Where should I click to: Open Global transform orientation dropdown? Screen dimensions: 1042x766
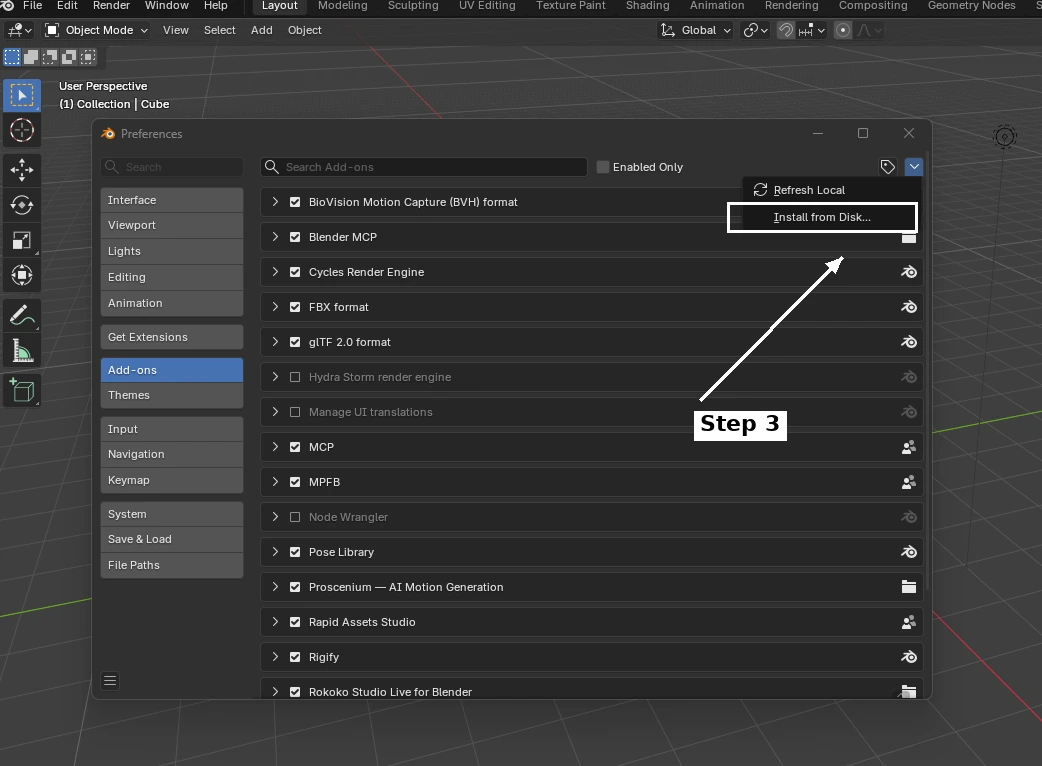695,31
